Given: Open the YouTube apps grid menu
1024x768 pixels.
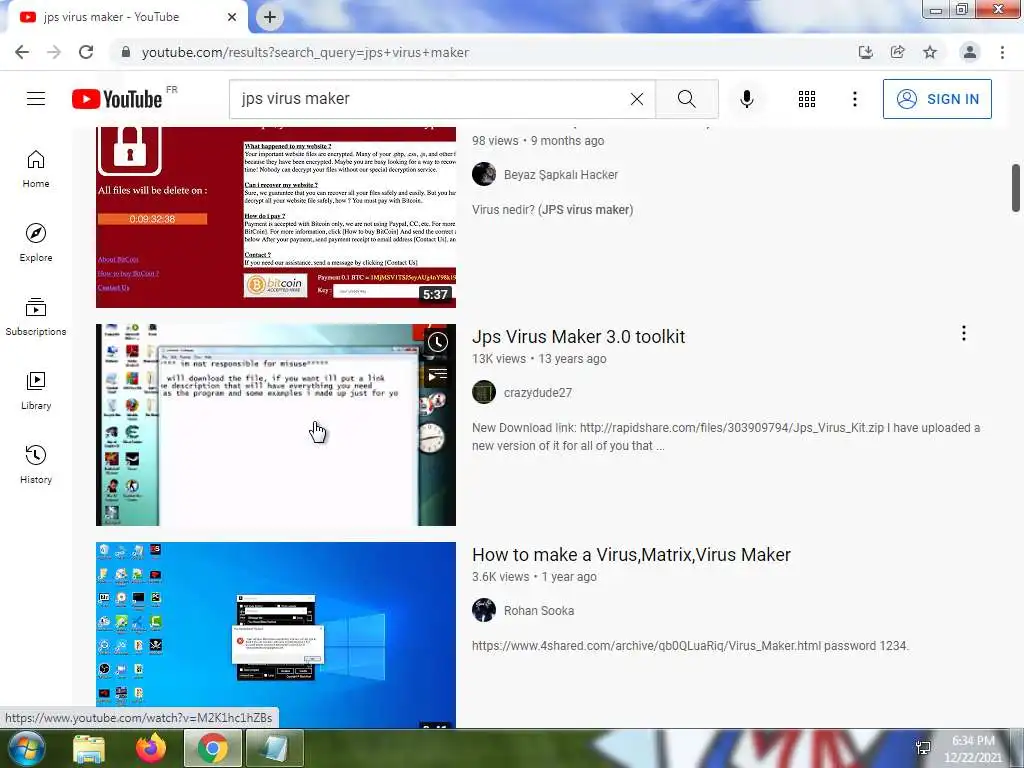Looking at the screenshot, I should (807, 99).
